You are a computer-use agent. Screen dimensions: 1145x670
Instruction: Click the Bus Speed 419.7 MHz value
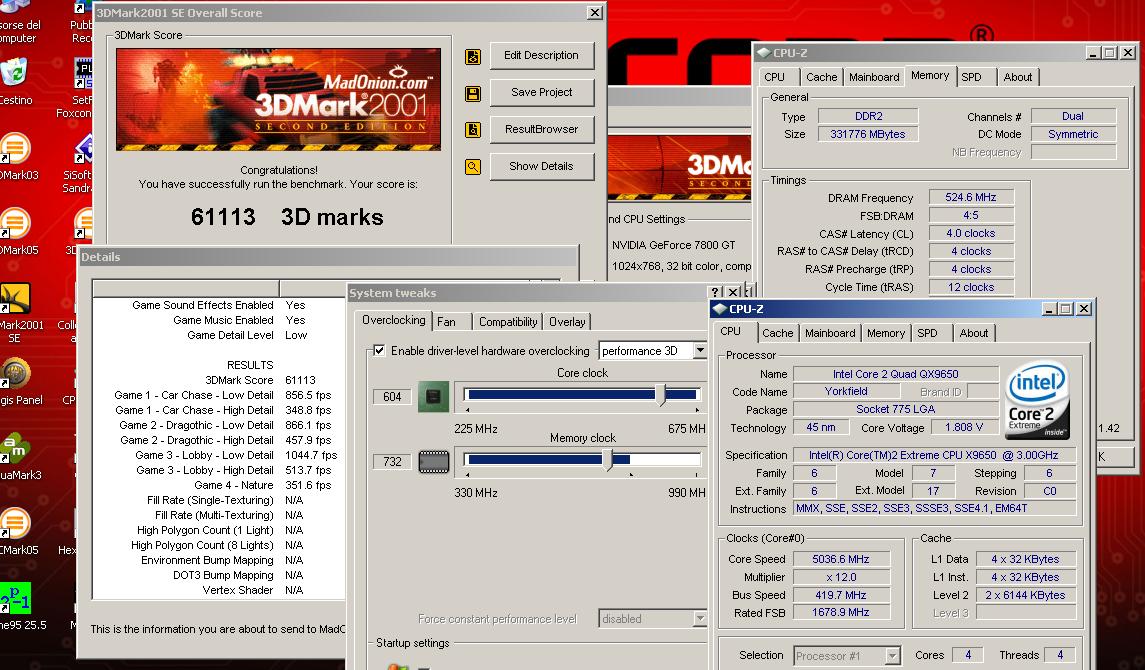[840, 595]
